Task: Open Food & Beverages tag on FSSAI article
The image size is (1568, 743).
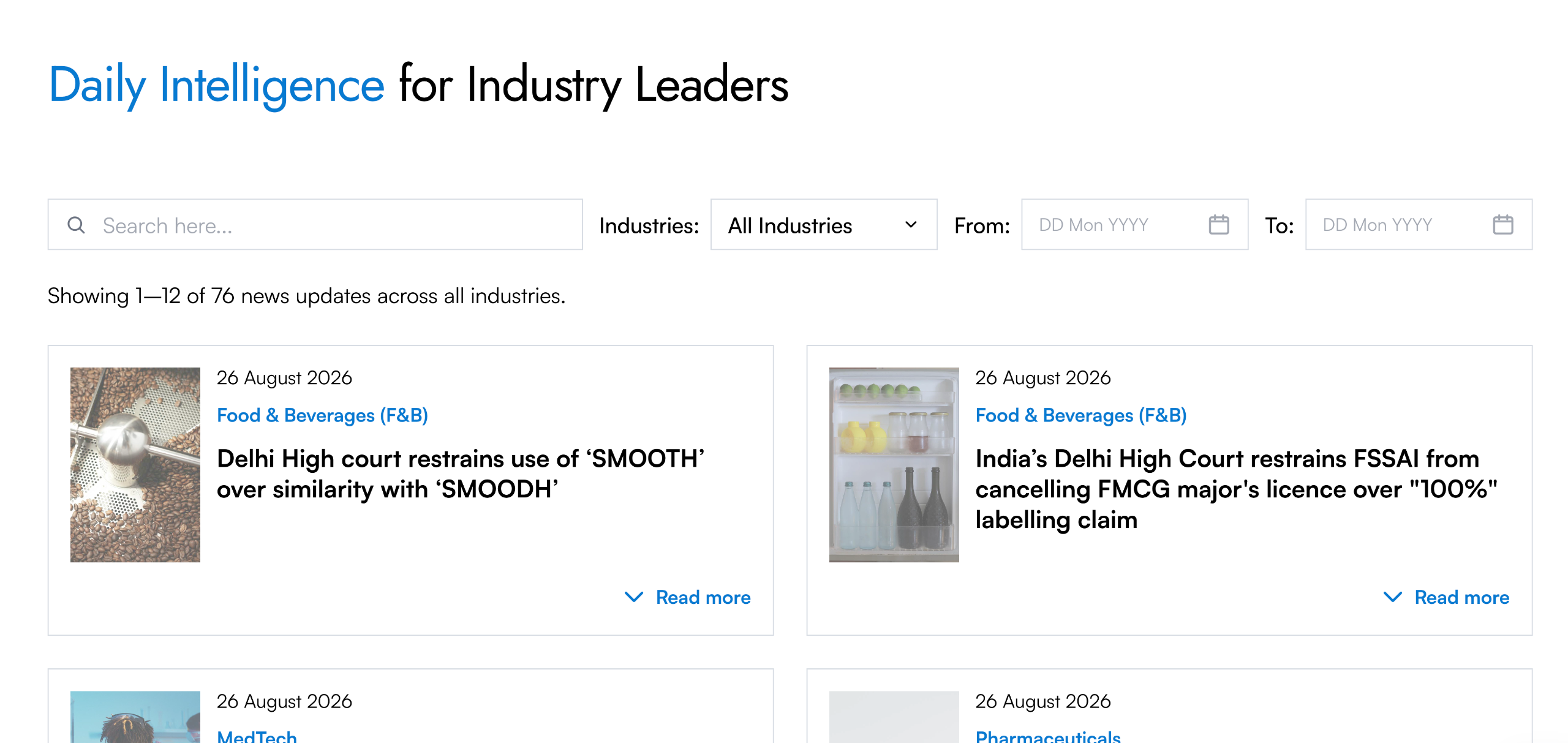Action: pos(1080,415)
